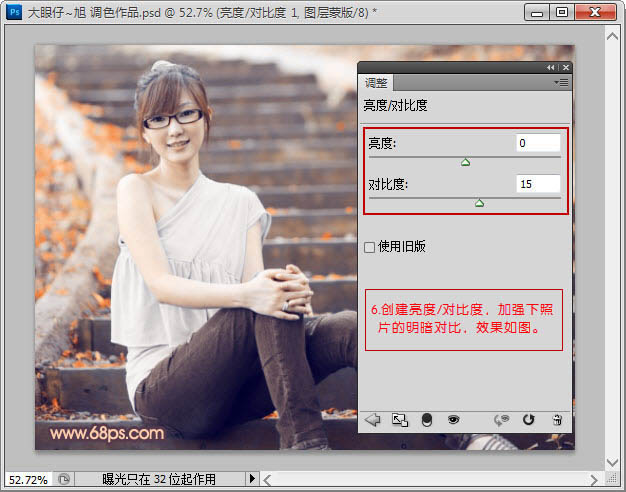This screenshot has height=492, width=626.
Task: Clip the adjustment to the layer below
Action: 426,421
